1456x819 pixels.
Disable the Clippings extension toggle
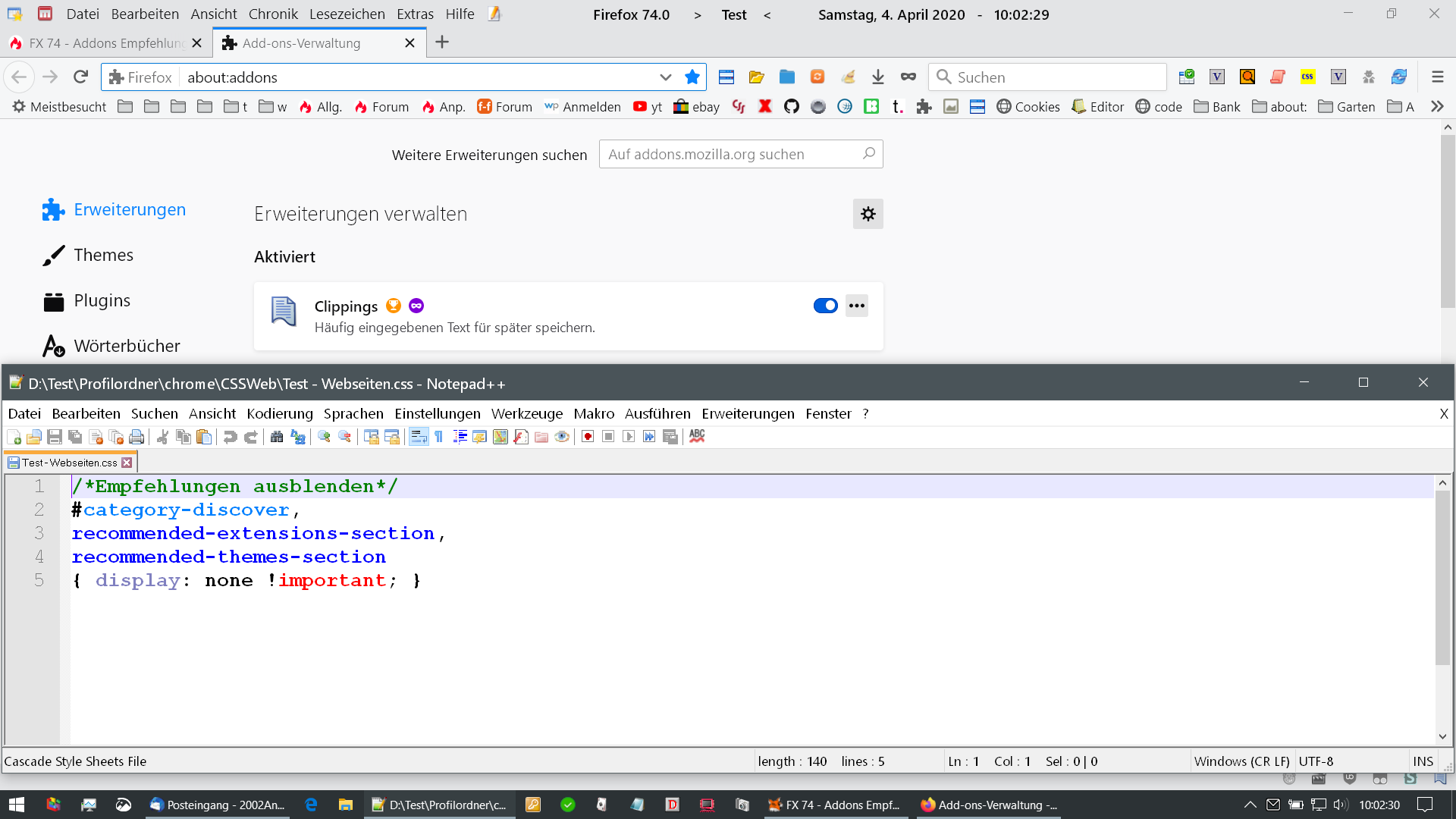pyautogui.click(x=825, y=306)
